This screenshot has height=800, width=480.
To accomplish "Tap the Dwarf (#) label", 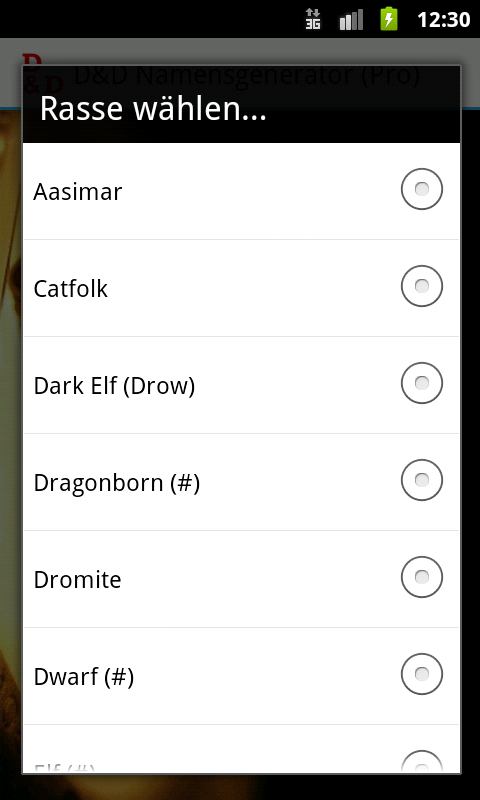I will [x=84, y=677].
